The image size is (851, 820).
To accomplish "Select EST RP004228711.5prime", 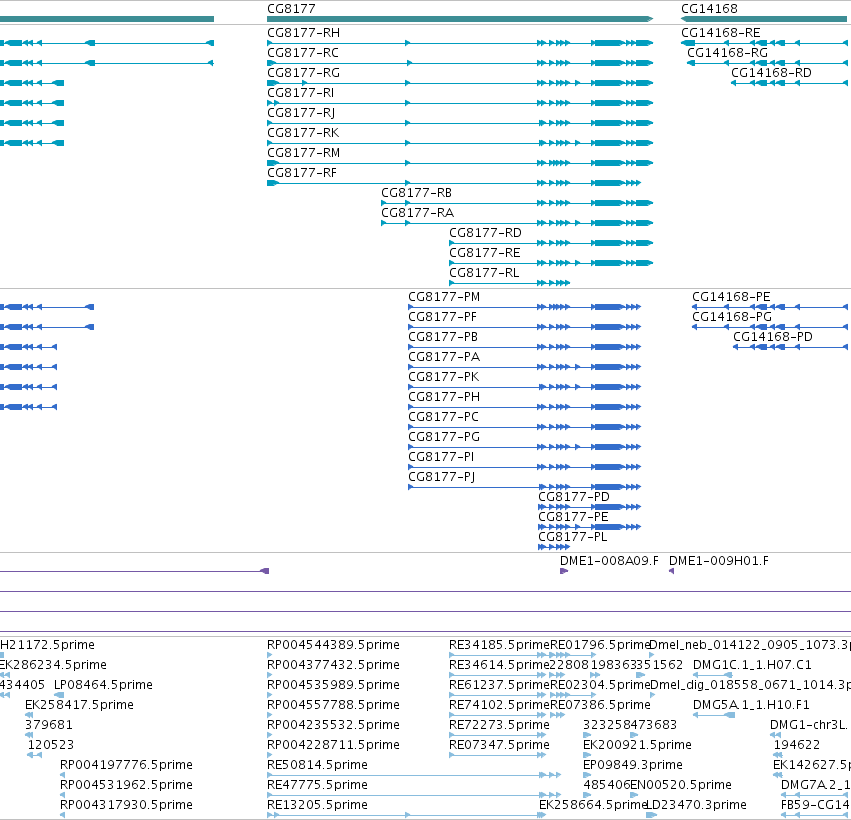I will point(333,745).
